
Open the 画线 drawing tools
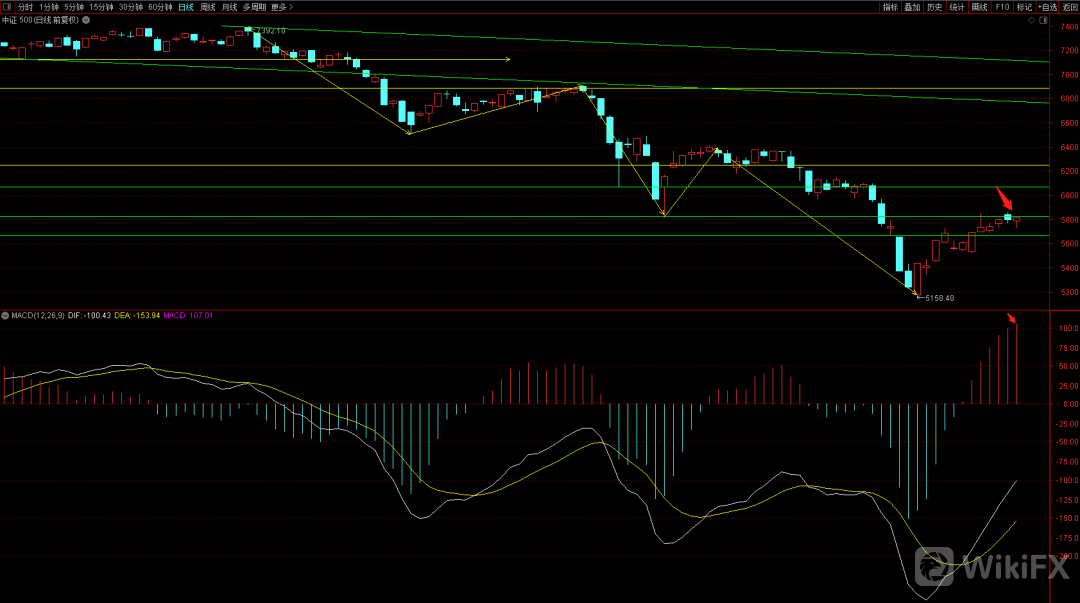click(979, 6)
